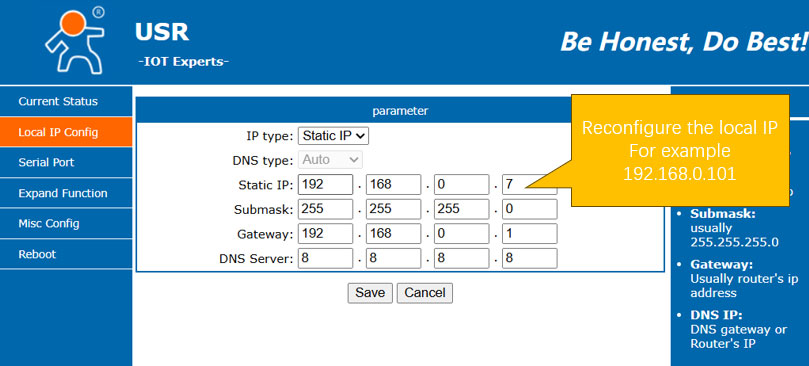Click the 'DNS Server:' label
The width and height of the screenshot is (809, 366).
256,259
